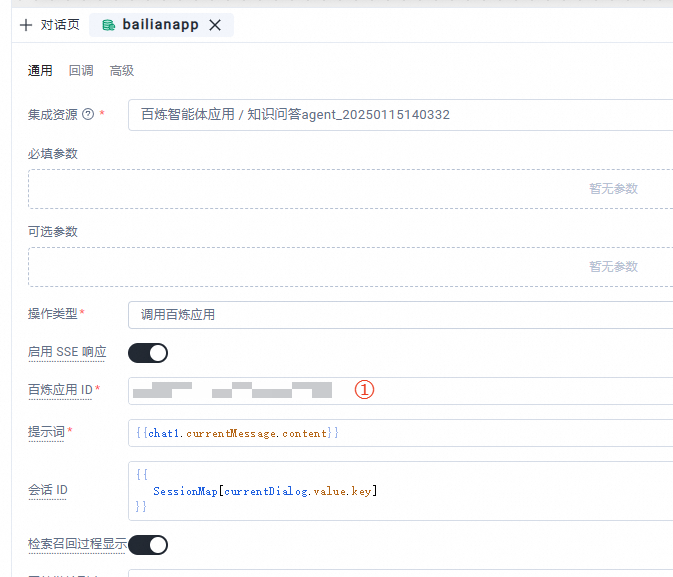Open the 集成资源 resource selector

(x=400, y=115)
